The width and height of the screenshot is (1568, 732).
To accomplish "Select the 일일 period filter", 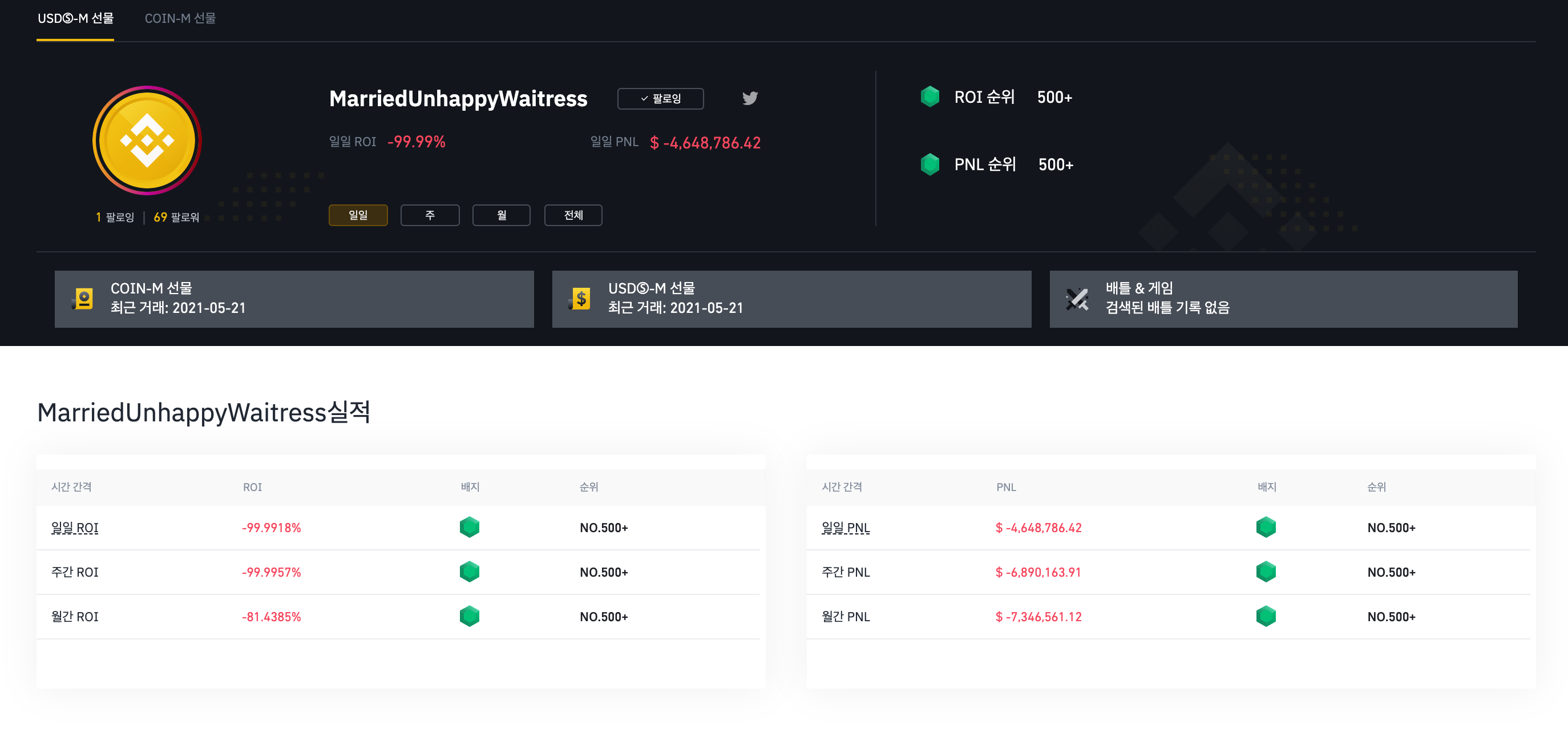I will click(x=358, y=216).
